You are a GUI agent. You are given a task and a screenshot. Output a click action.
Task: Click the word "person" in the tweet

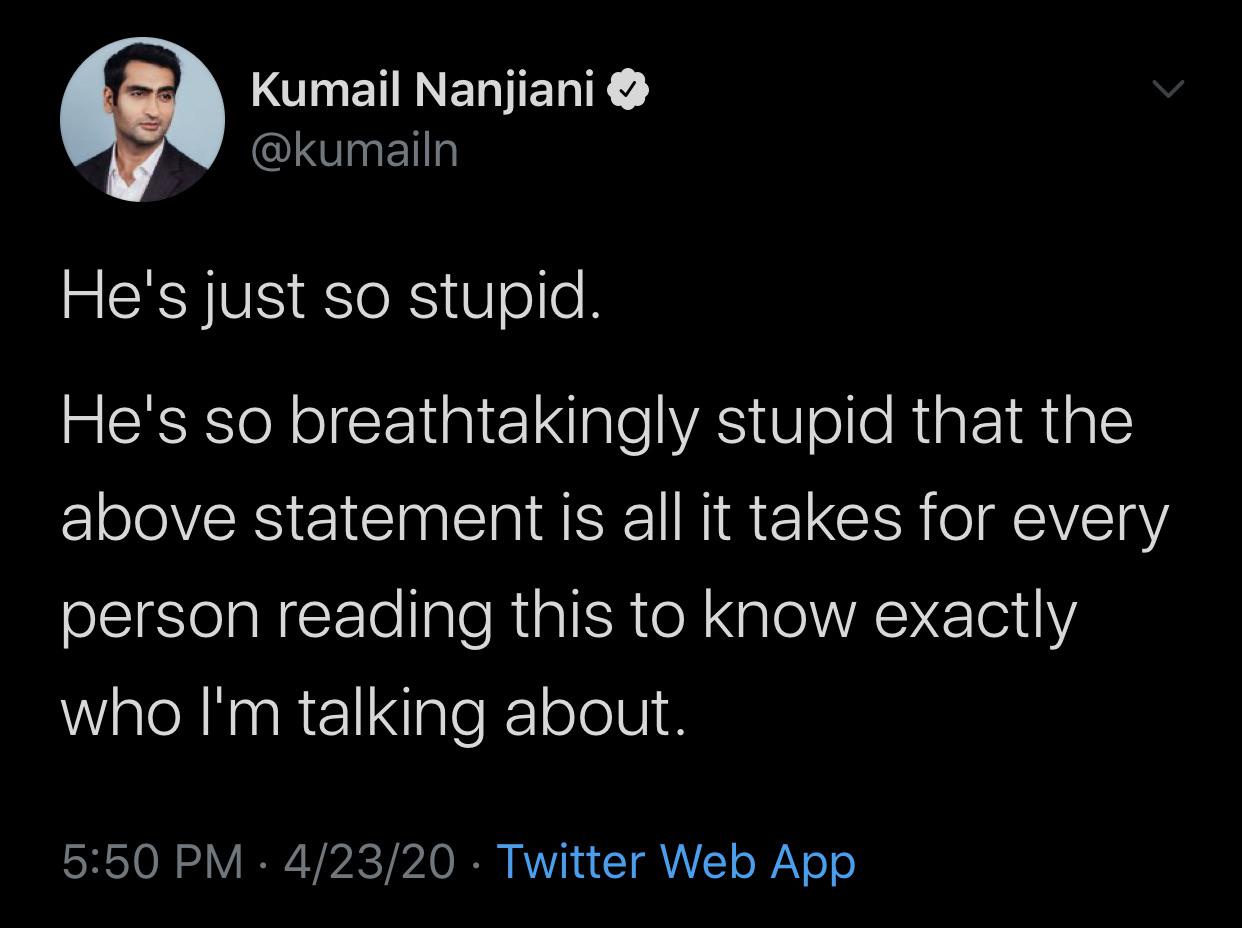160,617
